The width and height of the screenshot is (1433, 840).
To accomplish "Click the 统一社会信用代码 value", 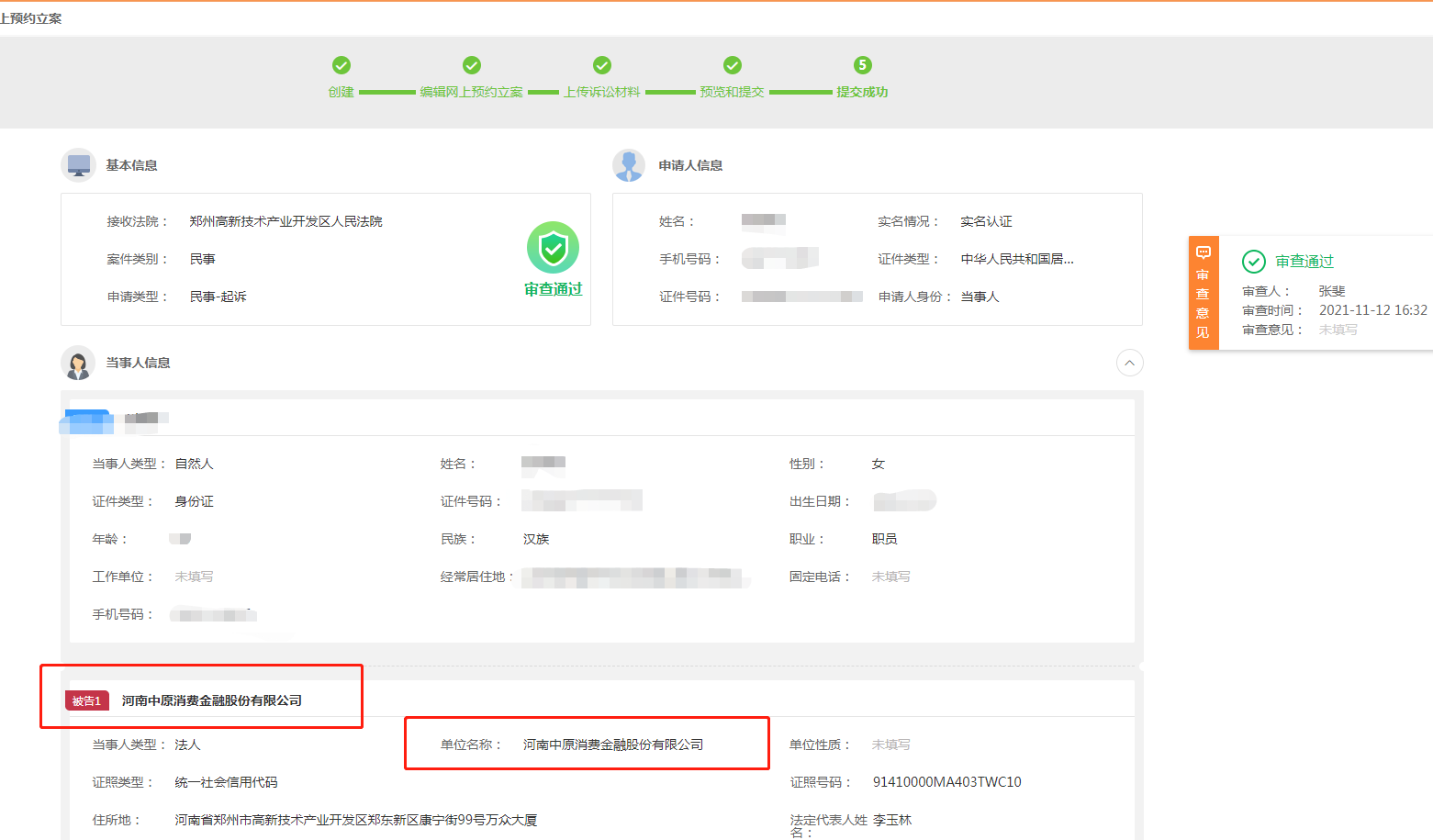I will (227, 782).
